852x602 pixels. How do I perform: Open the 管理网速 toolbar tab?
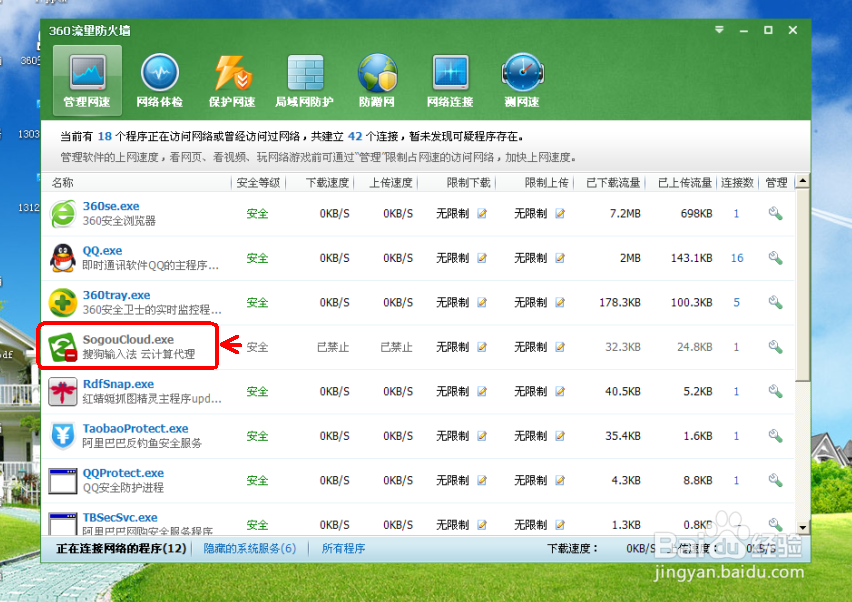87,80
